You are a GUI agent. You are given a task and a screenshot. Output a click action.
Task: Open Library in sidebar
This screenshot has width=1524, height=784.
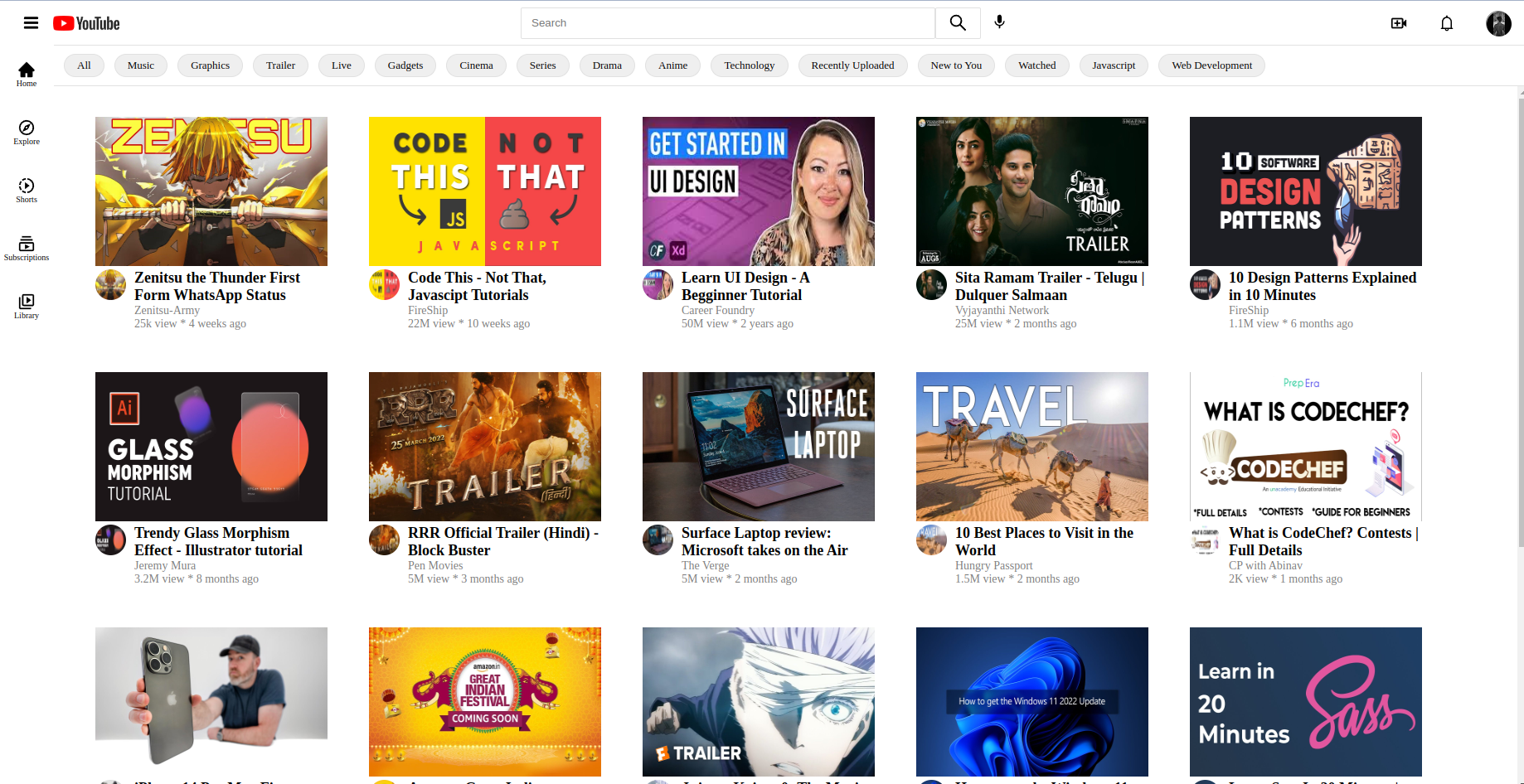coord(27,306)
